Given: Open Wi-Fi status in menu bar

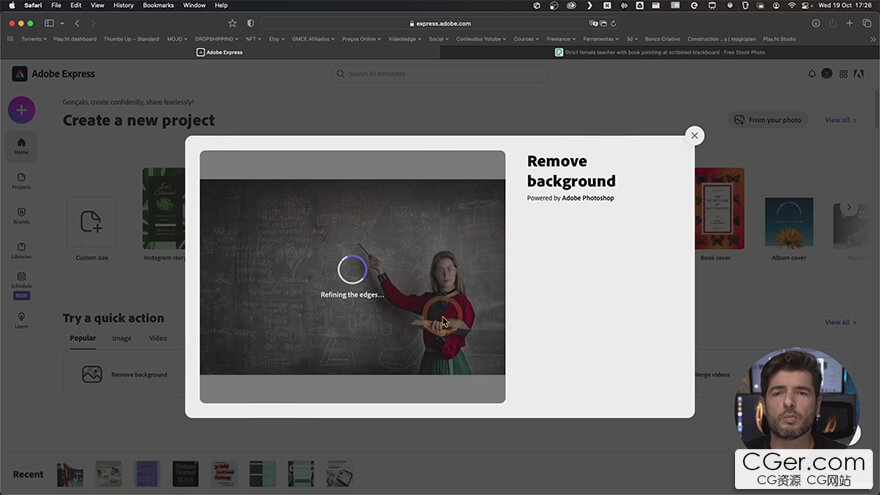Looking at the screenshot, I should 791,5.
